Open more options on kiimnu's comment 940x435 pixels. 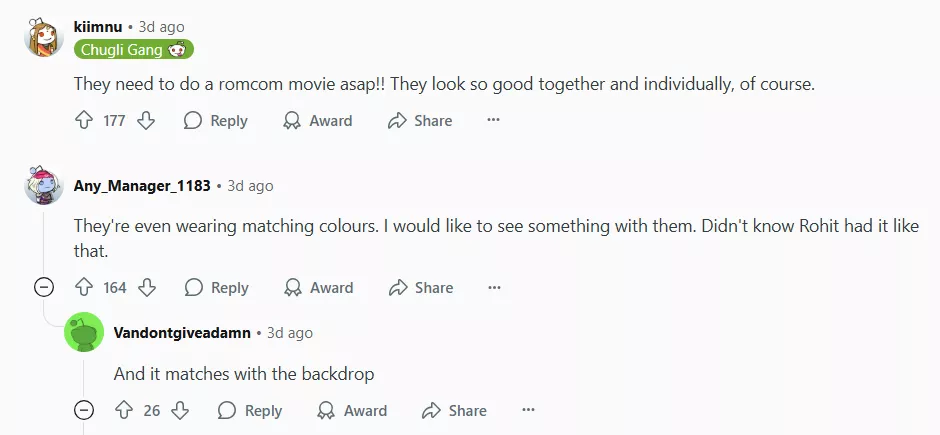point(493,121)
